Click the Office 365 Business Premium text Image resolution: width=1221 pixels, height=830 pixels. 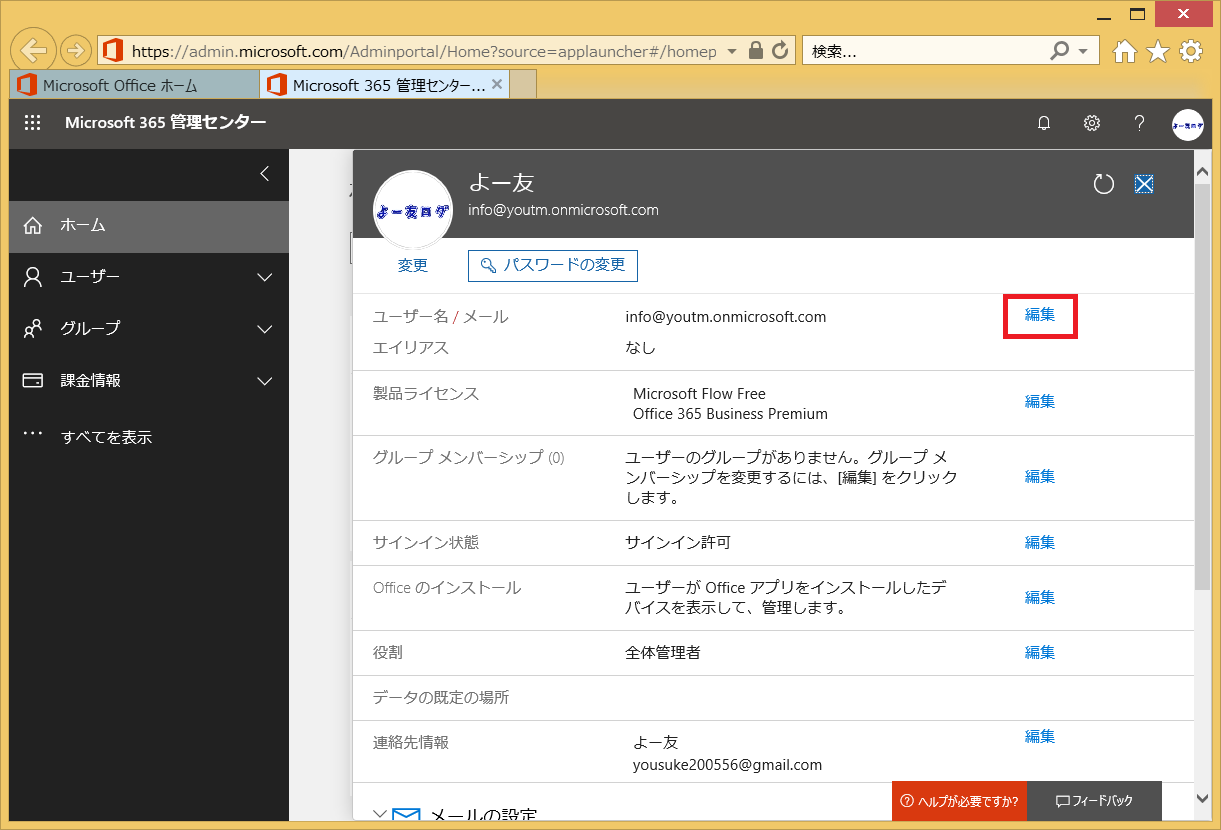(x=730, y=414)
